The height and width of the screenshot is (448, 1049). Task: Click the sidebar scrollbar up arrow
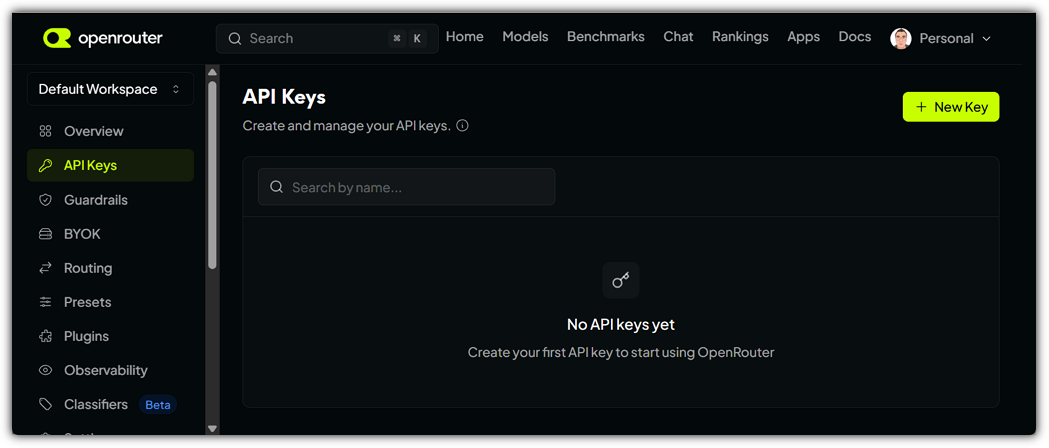[212, 72]
